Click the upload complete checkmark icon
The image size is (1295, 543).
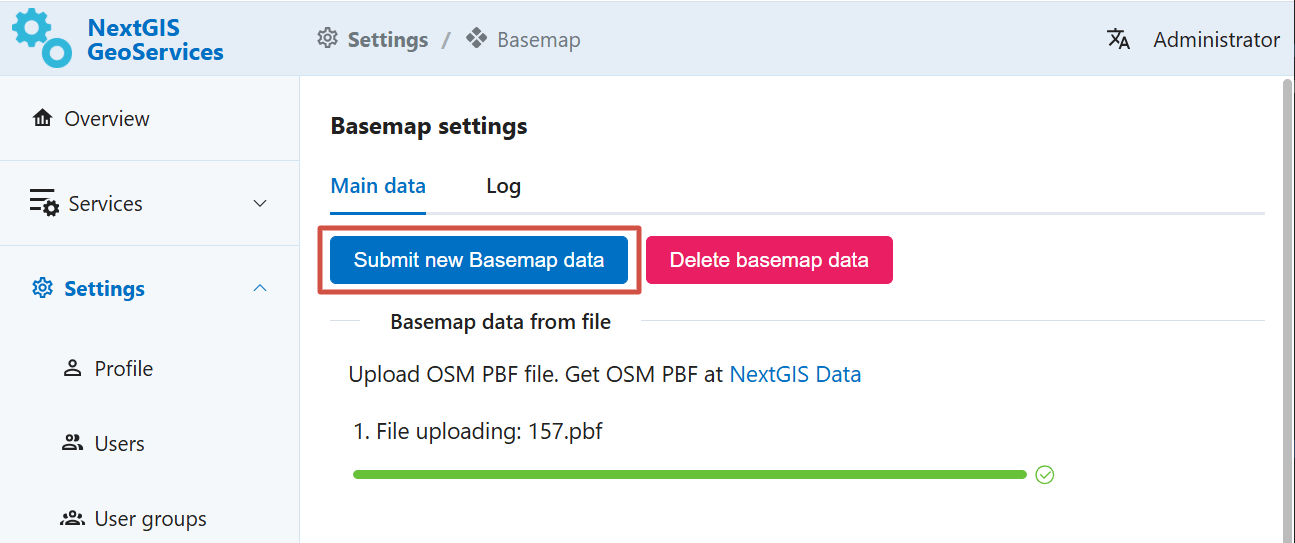pyautogui.click(x=1045, y=475)
